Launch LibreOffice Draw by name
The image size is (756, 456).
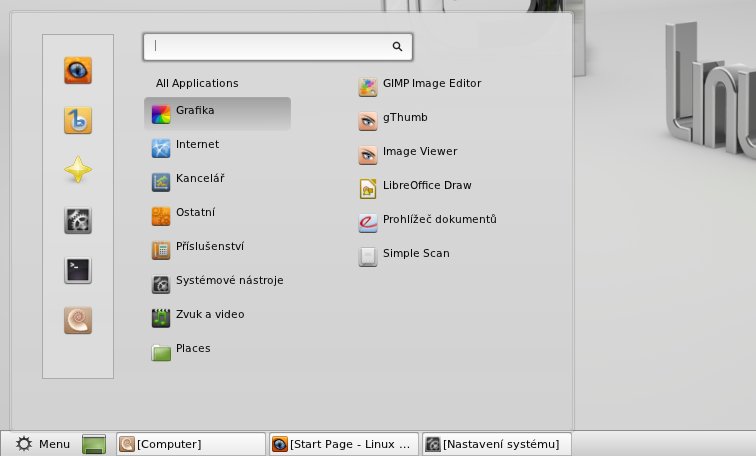pyautogui.click(x=427, y=185)
